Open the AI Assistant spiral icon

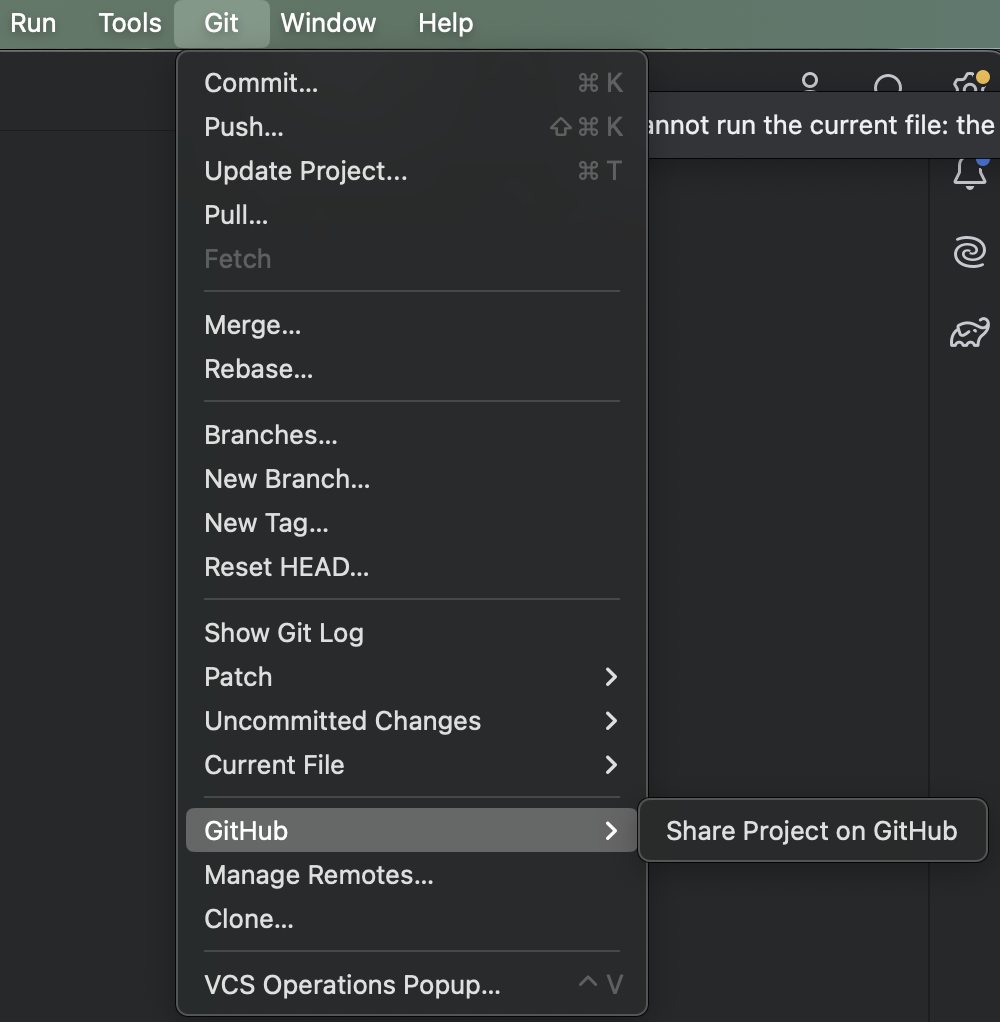point(969,253)
